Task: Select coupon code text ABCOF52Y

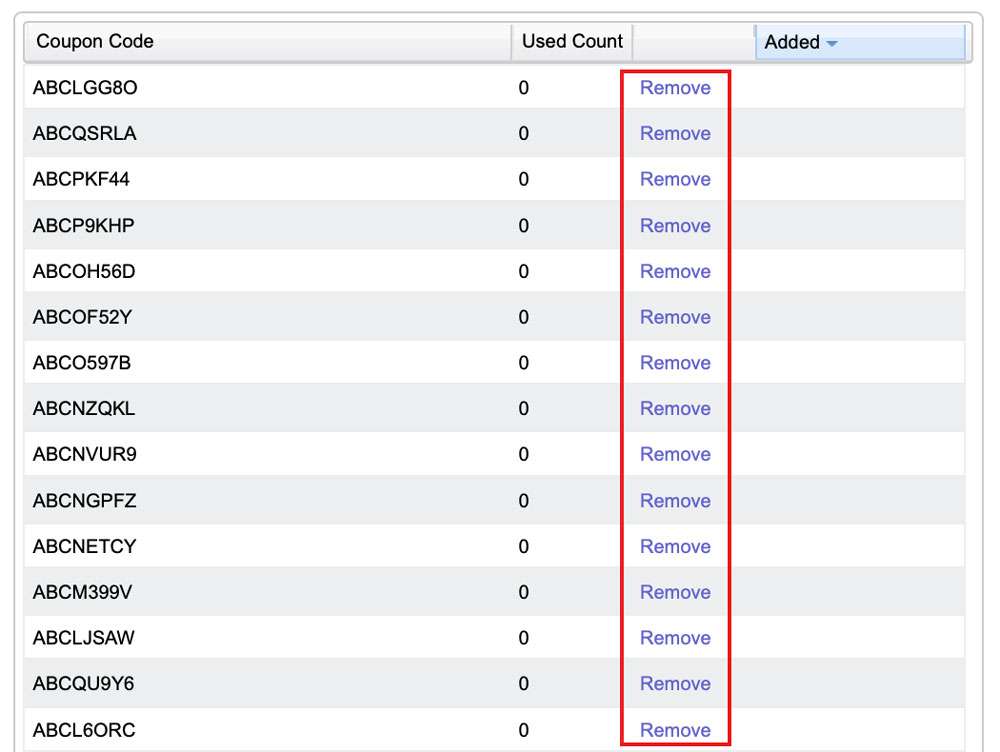Action: (82, 318)
